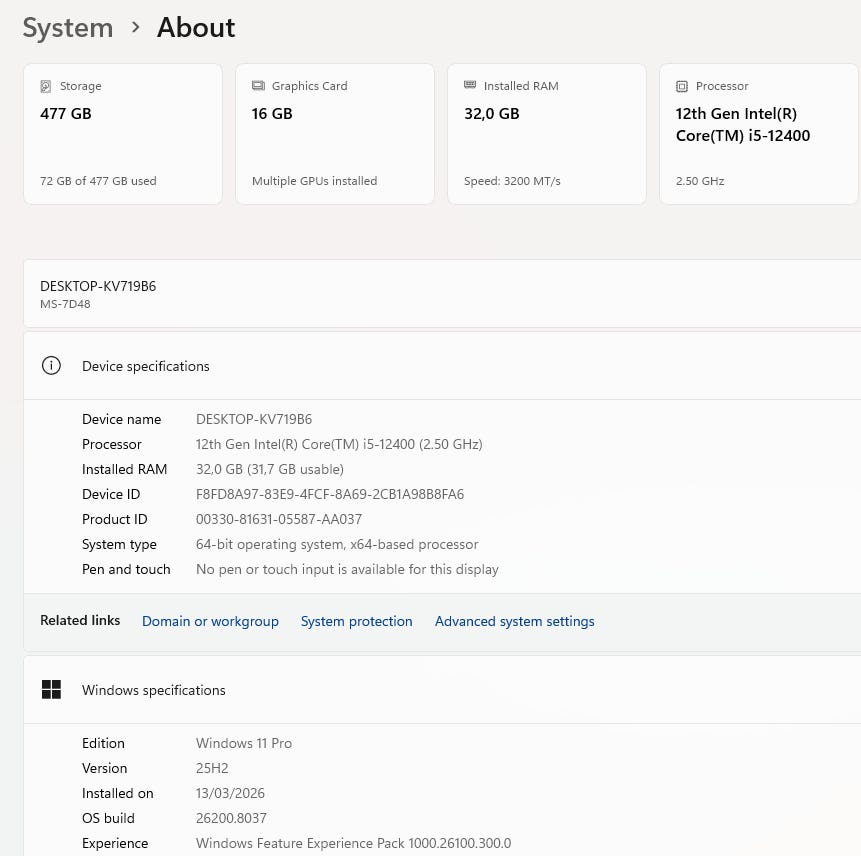Image resolution: width=861 pixels, height=856 pixels.
Task: Open the Storage 477 GB card
Action: point(123,135)
